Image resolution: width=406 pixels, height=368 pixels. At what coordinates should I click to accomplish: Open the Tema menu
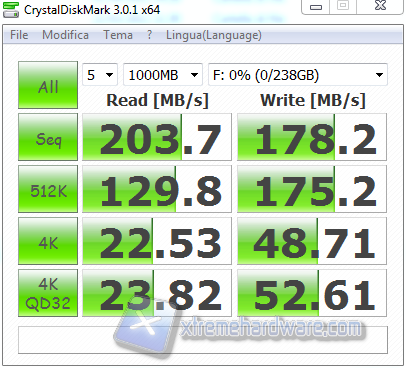coord(118,35)
